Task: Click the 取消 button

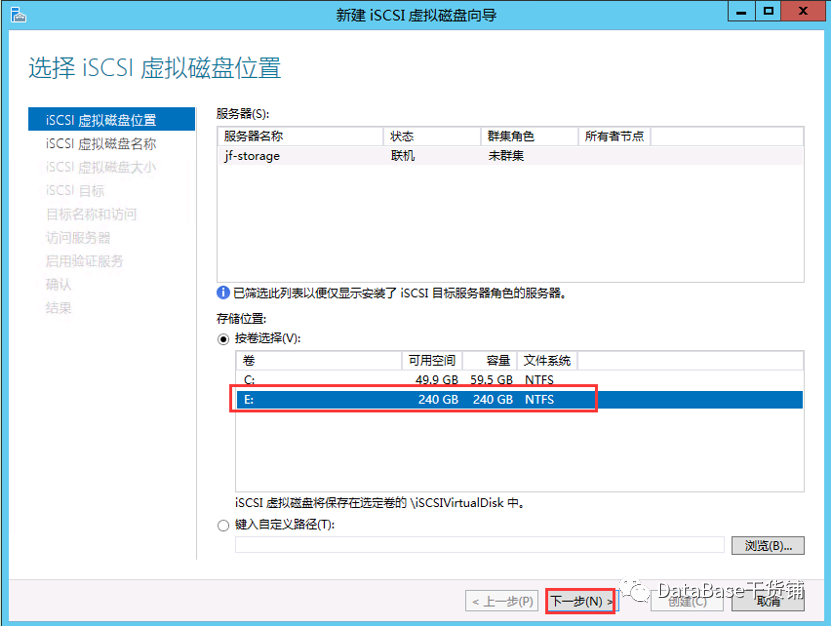Action: coord(768,601)
